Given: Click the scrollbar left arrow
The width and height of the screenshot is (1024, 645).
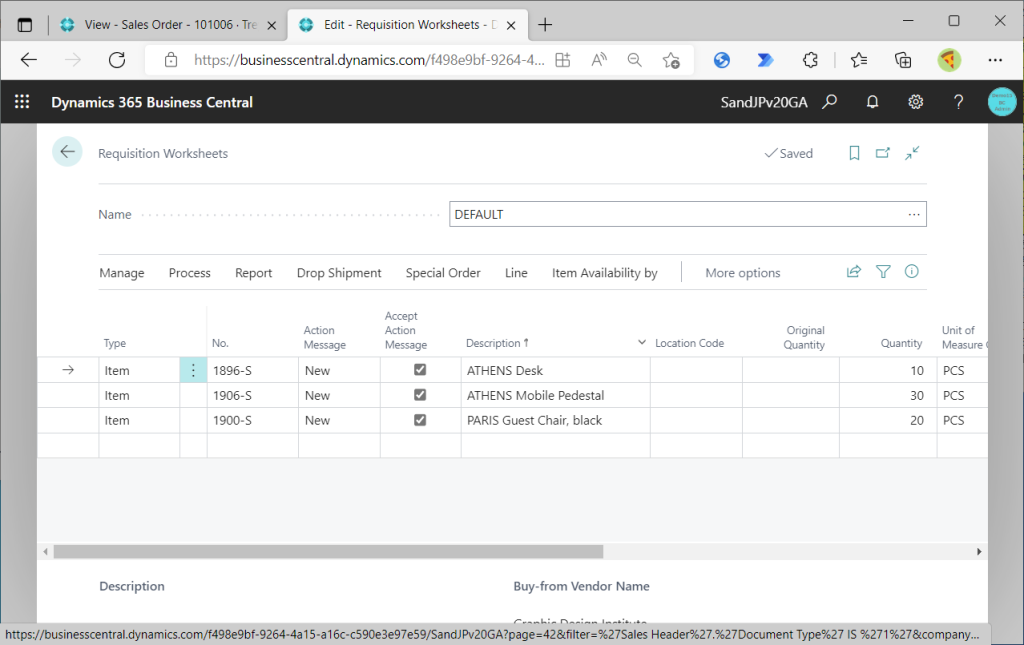Looking at the screenshot, I should click(45, 552).
